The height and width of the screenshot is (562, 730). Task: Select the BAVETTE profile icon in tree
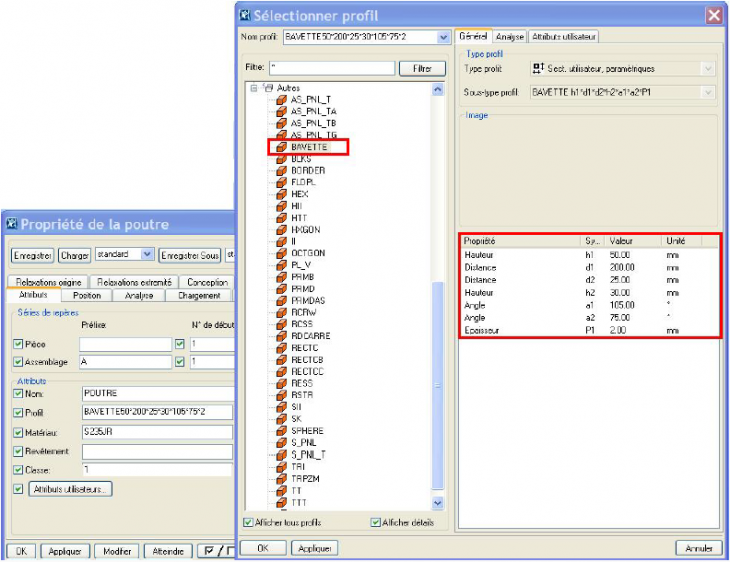click(x=283, y=147)
